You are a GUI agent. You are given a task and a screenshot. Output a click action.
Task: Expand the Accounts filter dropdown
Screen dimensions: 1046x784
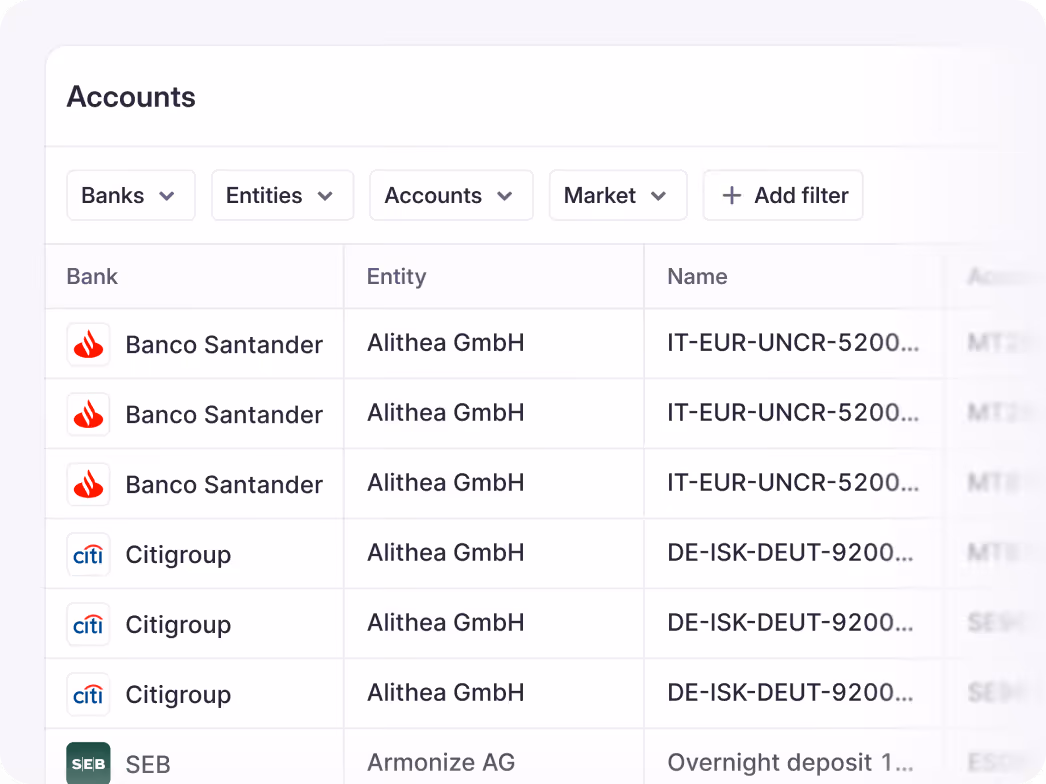[x=451, y=195]
